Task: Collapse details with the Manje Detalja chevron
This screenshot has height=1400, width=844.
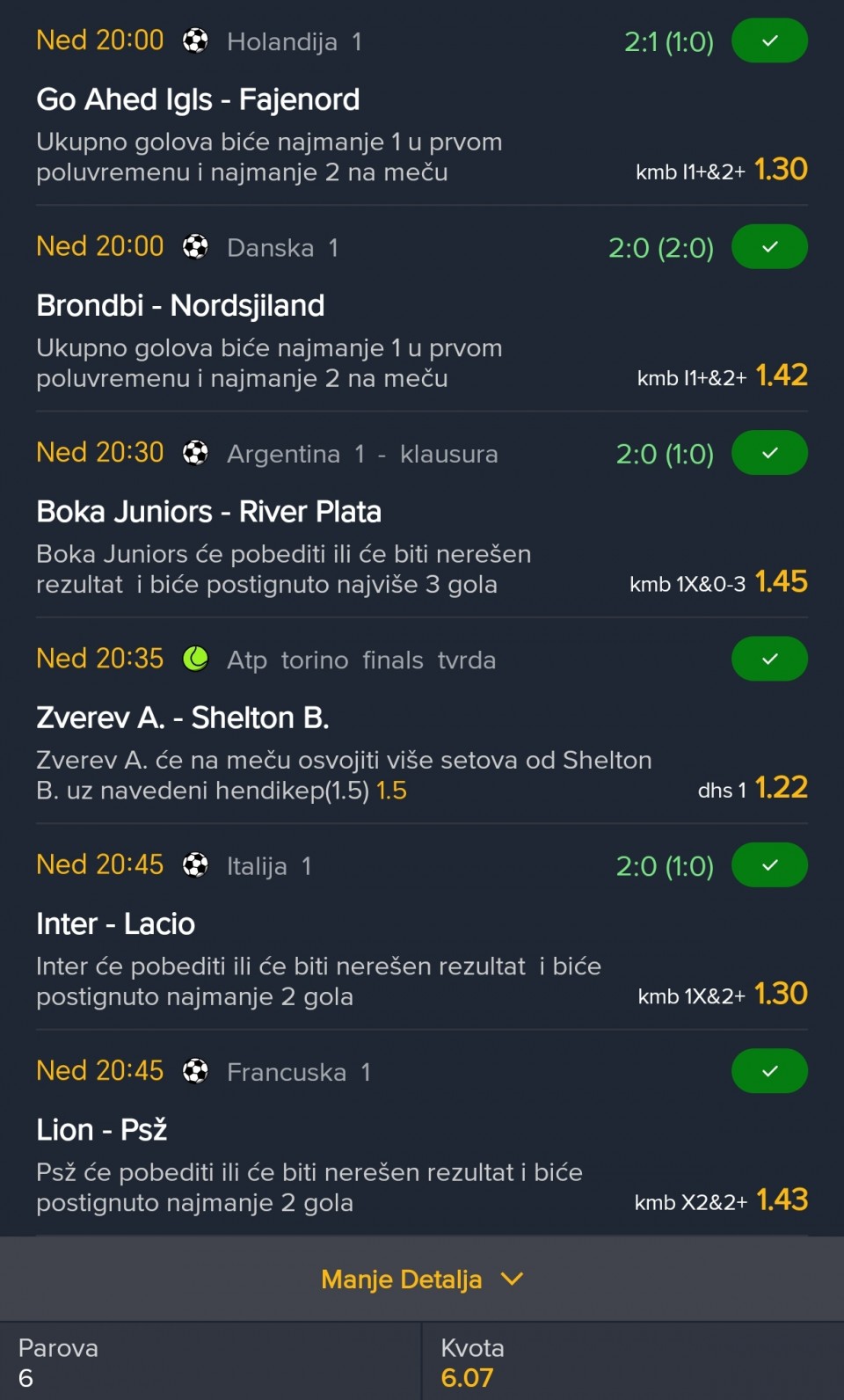Action: [512, 1279]
